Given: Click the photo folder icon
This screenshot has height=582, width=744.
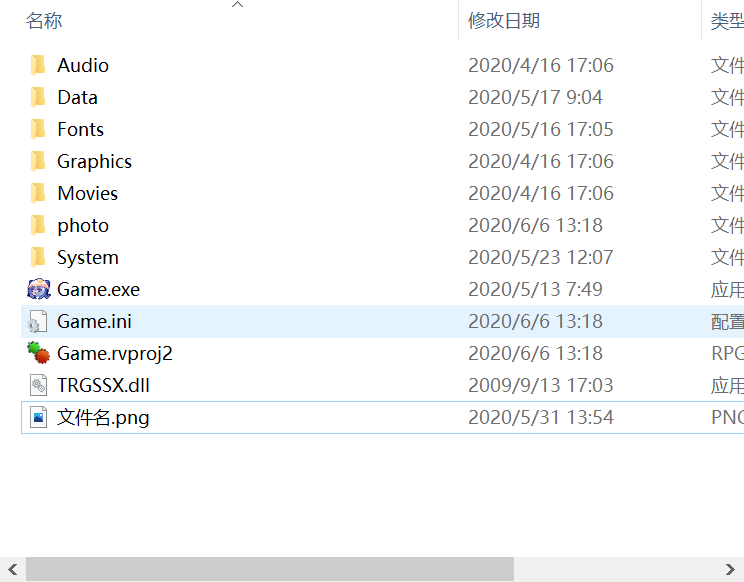Looking at the screenshot, I should click(38, 225).
